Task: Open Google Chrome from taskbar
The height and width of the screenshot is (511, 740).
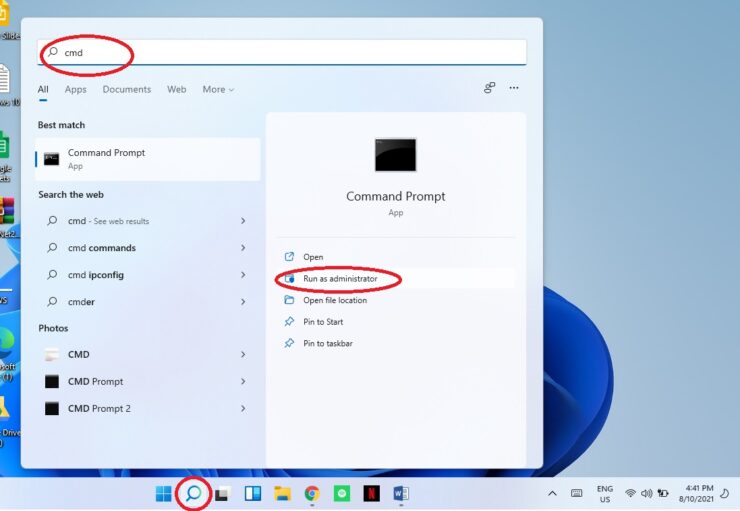Action: pyautogui.click(x=312, y=493)
